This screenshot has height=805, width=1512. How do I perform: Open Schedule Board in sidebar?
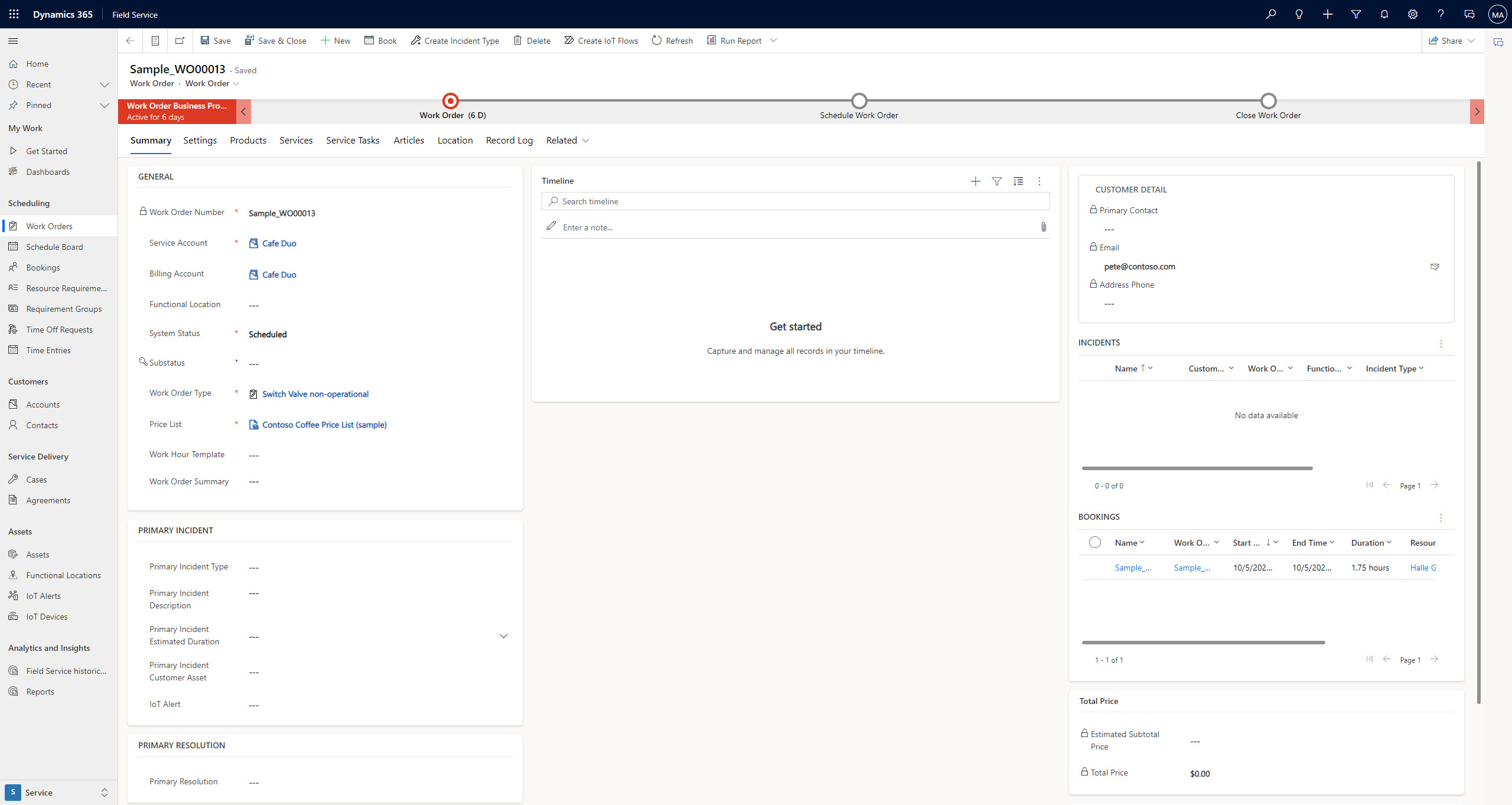click(x=54, y=247)
